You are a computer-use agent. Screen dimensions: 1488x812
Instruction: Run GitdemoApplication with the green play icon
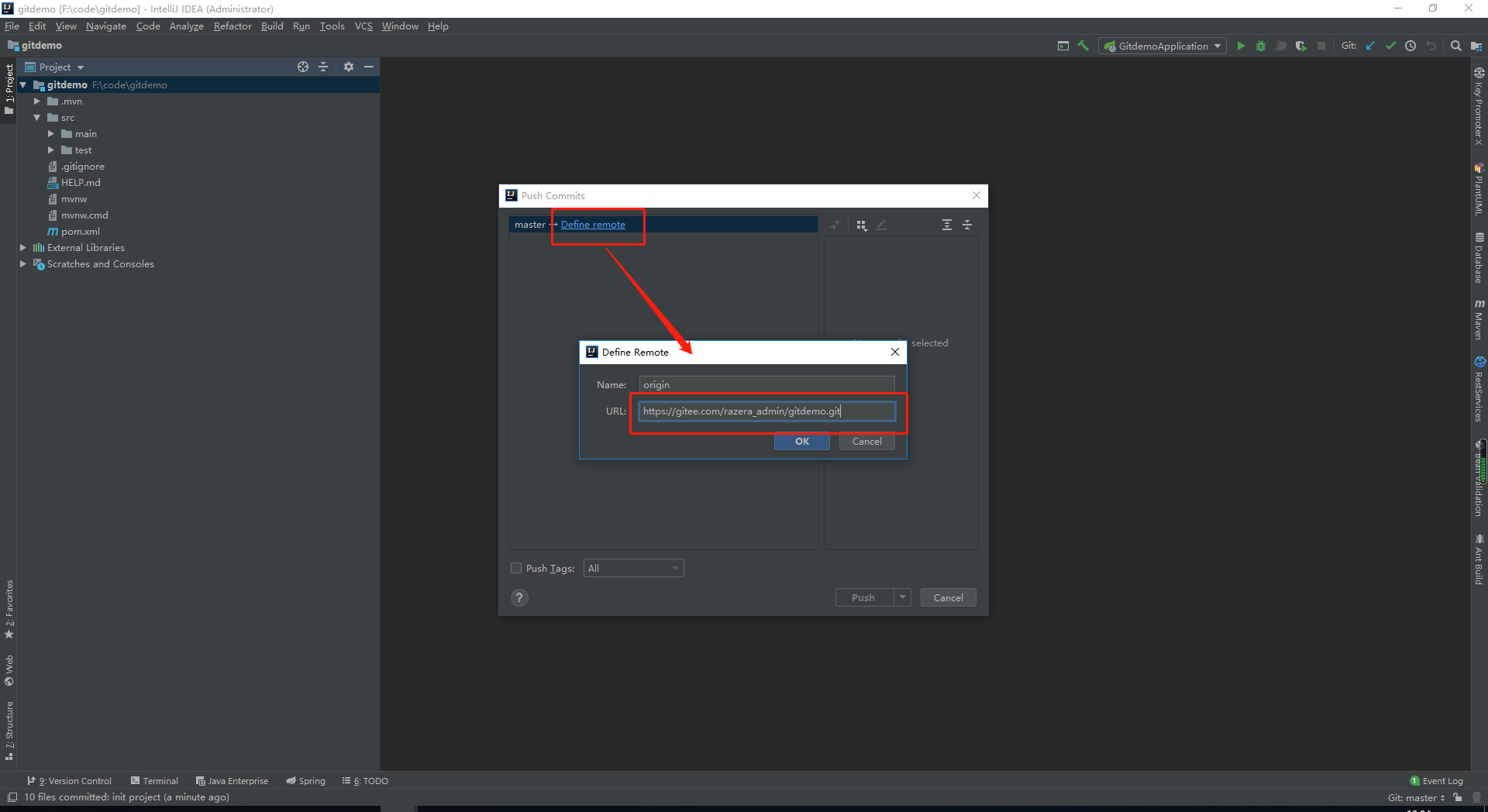coord(1241,46)
